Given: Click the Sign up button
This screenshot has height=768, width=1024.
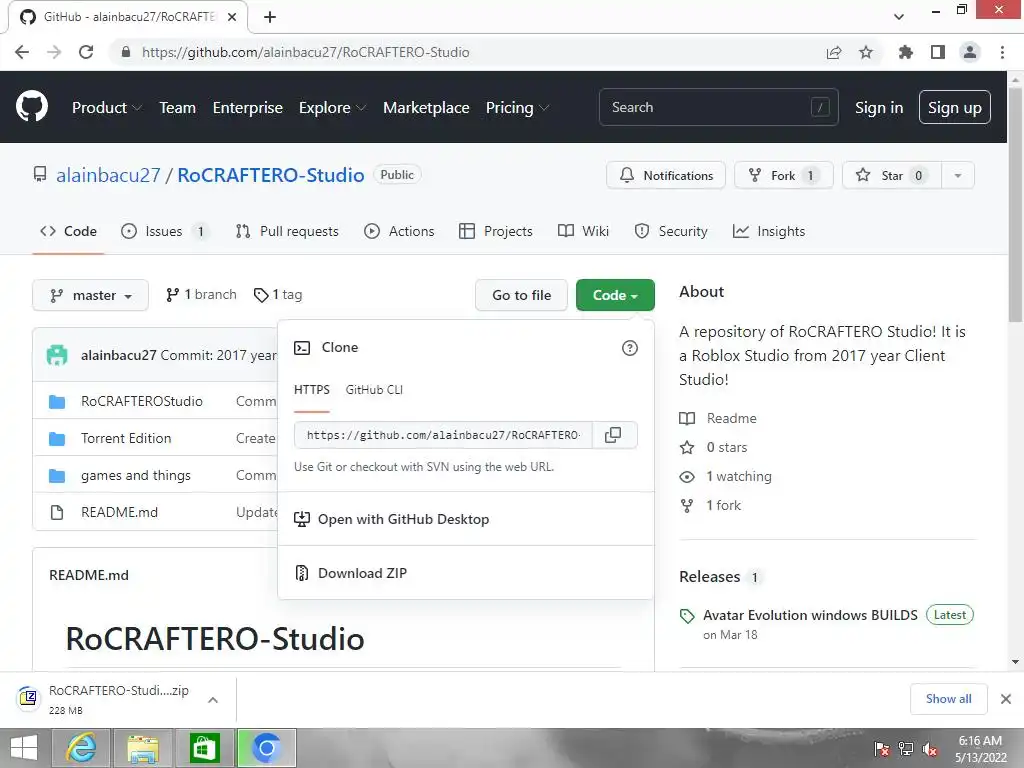Looking at the screenshot, I should (x=955, y=108).
